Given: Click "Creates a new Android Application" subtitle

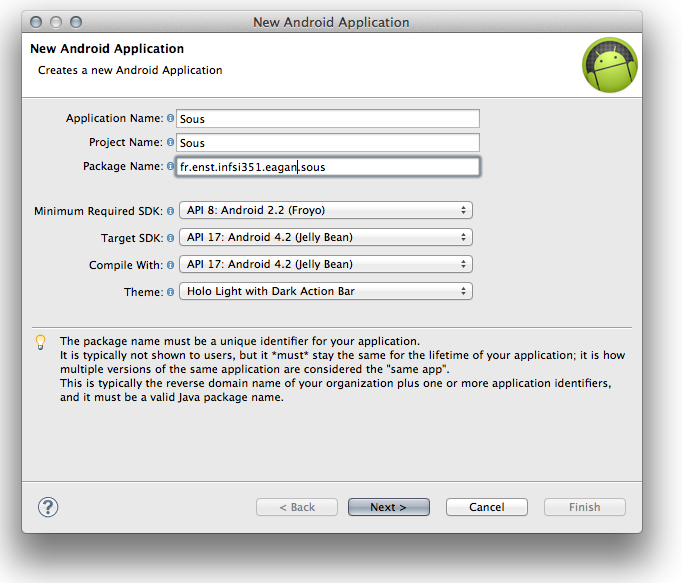Looking at the screenshot, I should 130,70.
